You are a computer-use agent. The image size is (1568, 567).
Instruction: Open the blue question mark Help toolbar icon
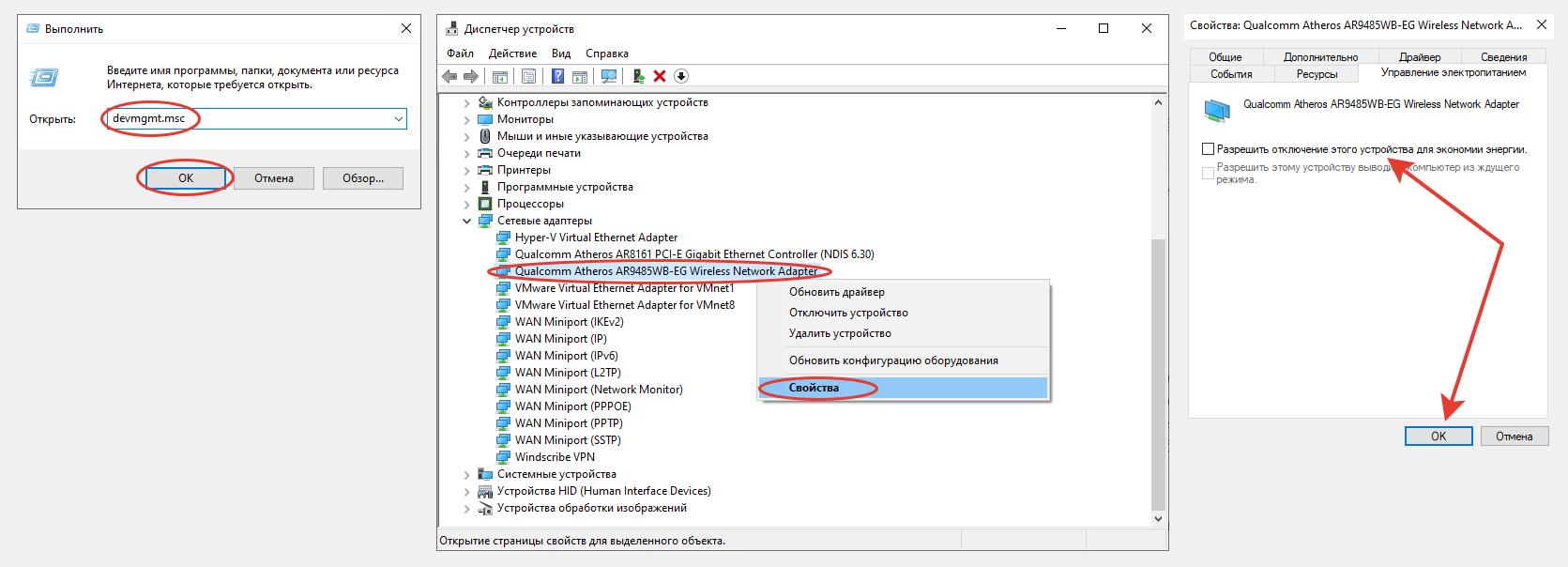pyautogui.click(x=558, y=76)
